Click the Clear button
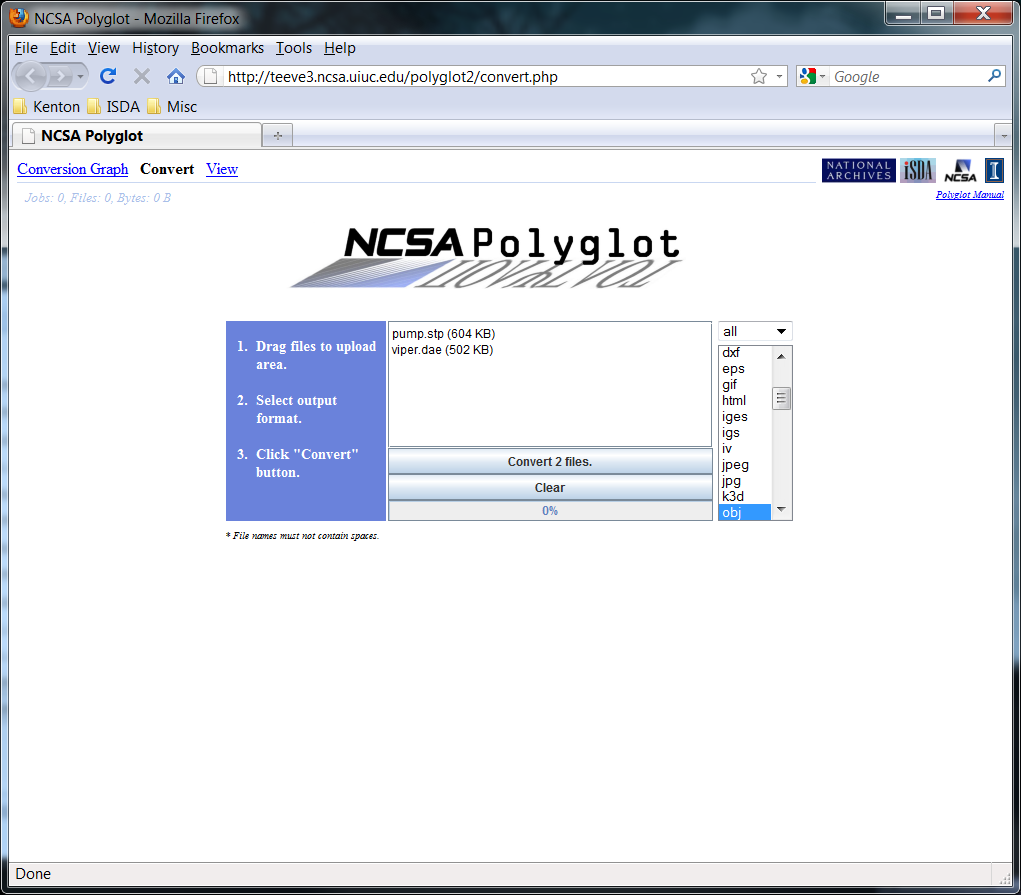The image size is (1021, 895). pos(550,487)
